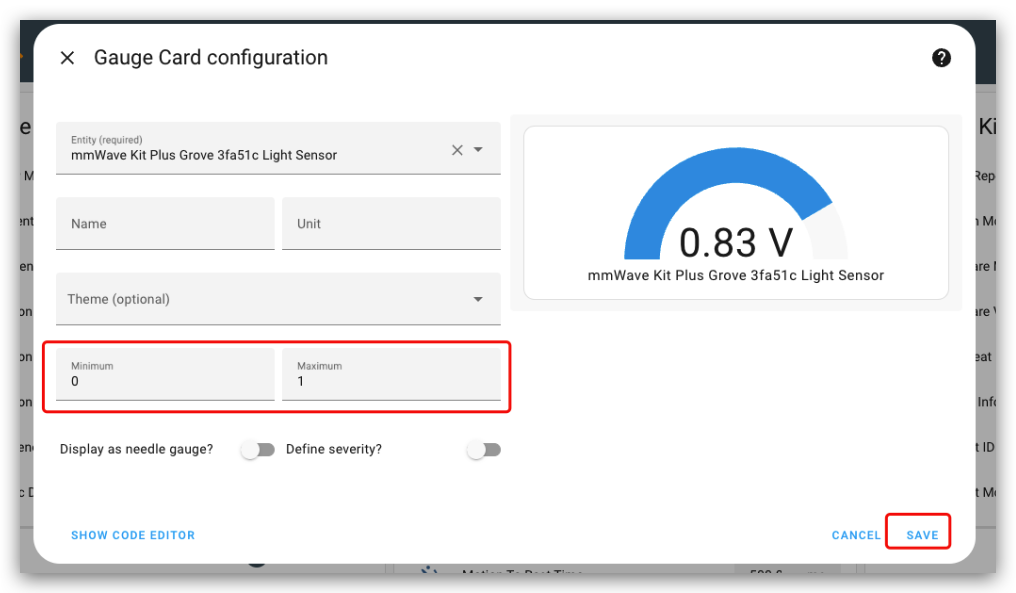
Task: Enable the Define severity switch
Action: click(484, 450)
